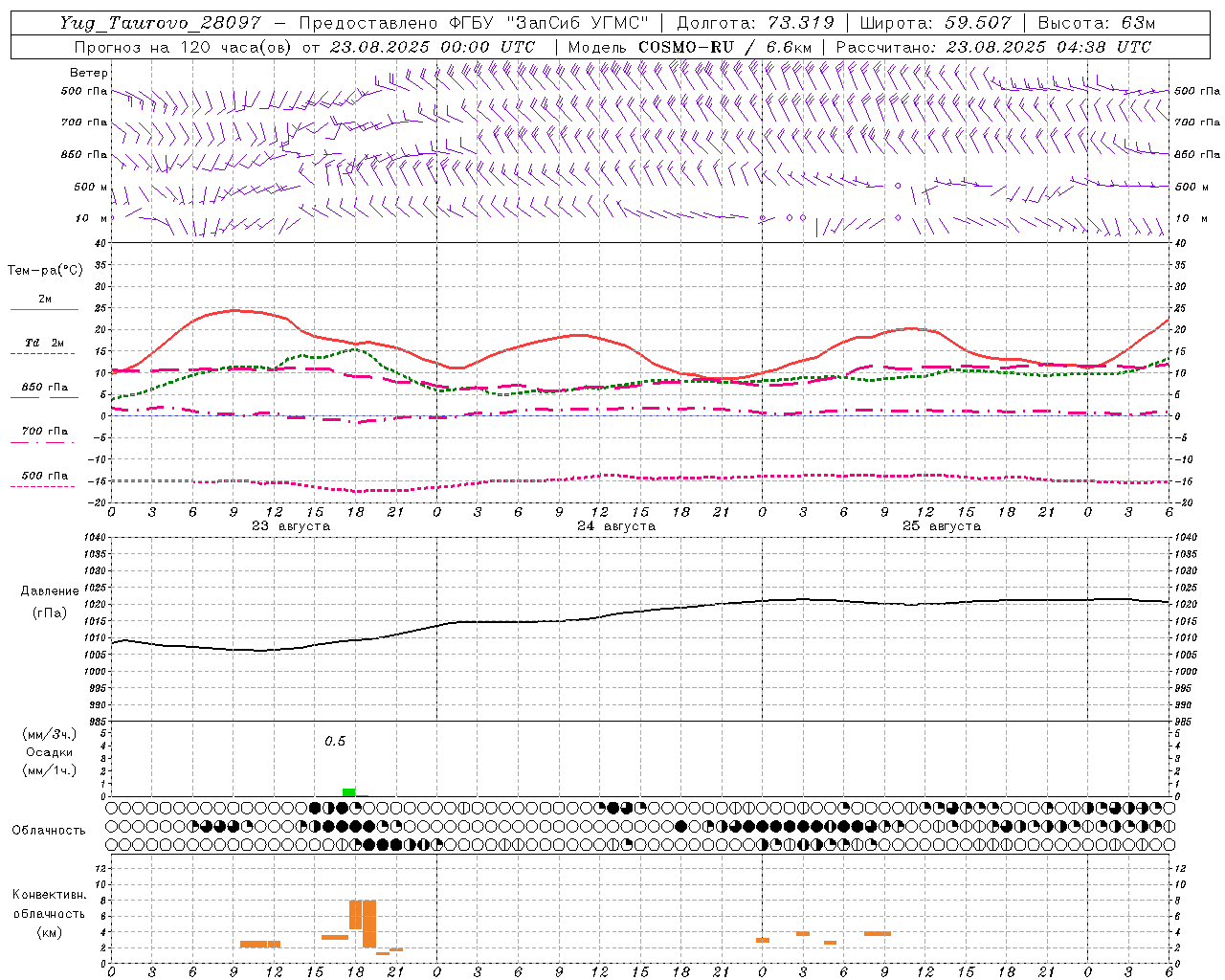Click the Осадки panel label

pos(50,752)
